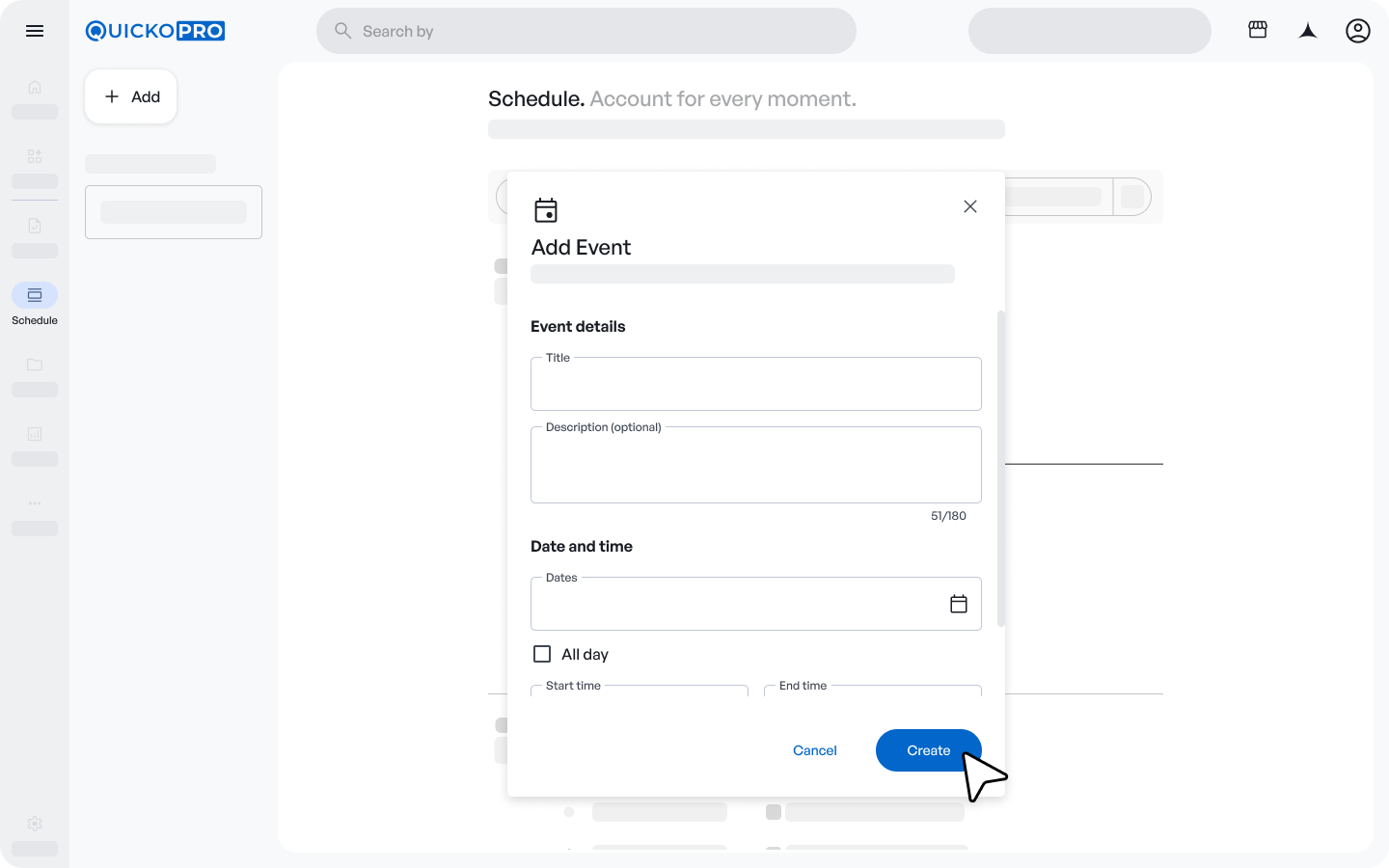Screen dimensions: 1389x868
Task: Click the Create button
Action: pos(928,750)
